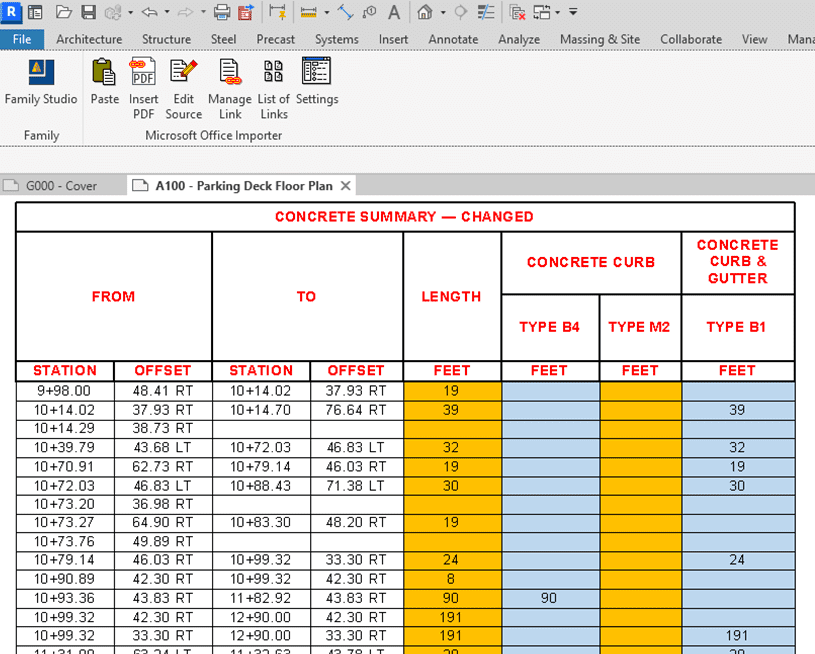
Task: Click the Section tool icon
Action: coord(461,12)
